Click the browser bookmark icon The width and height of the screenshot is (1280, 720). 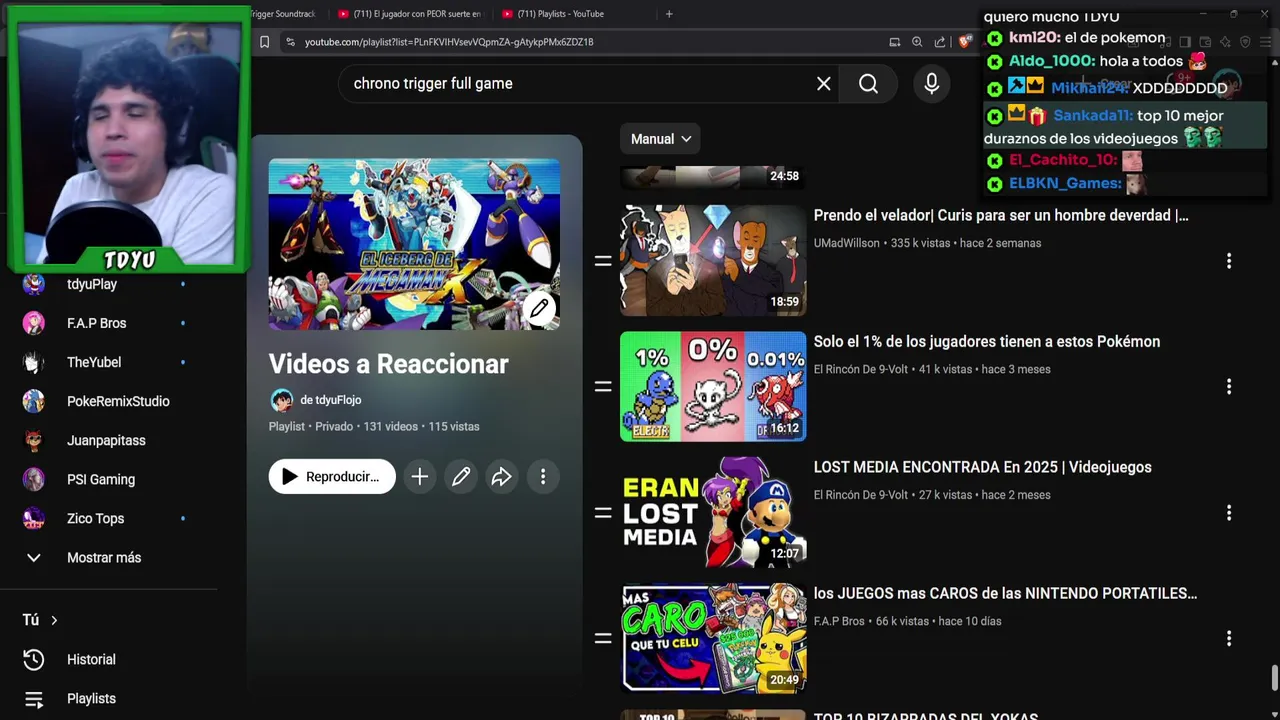[264, 42]
